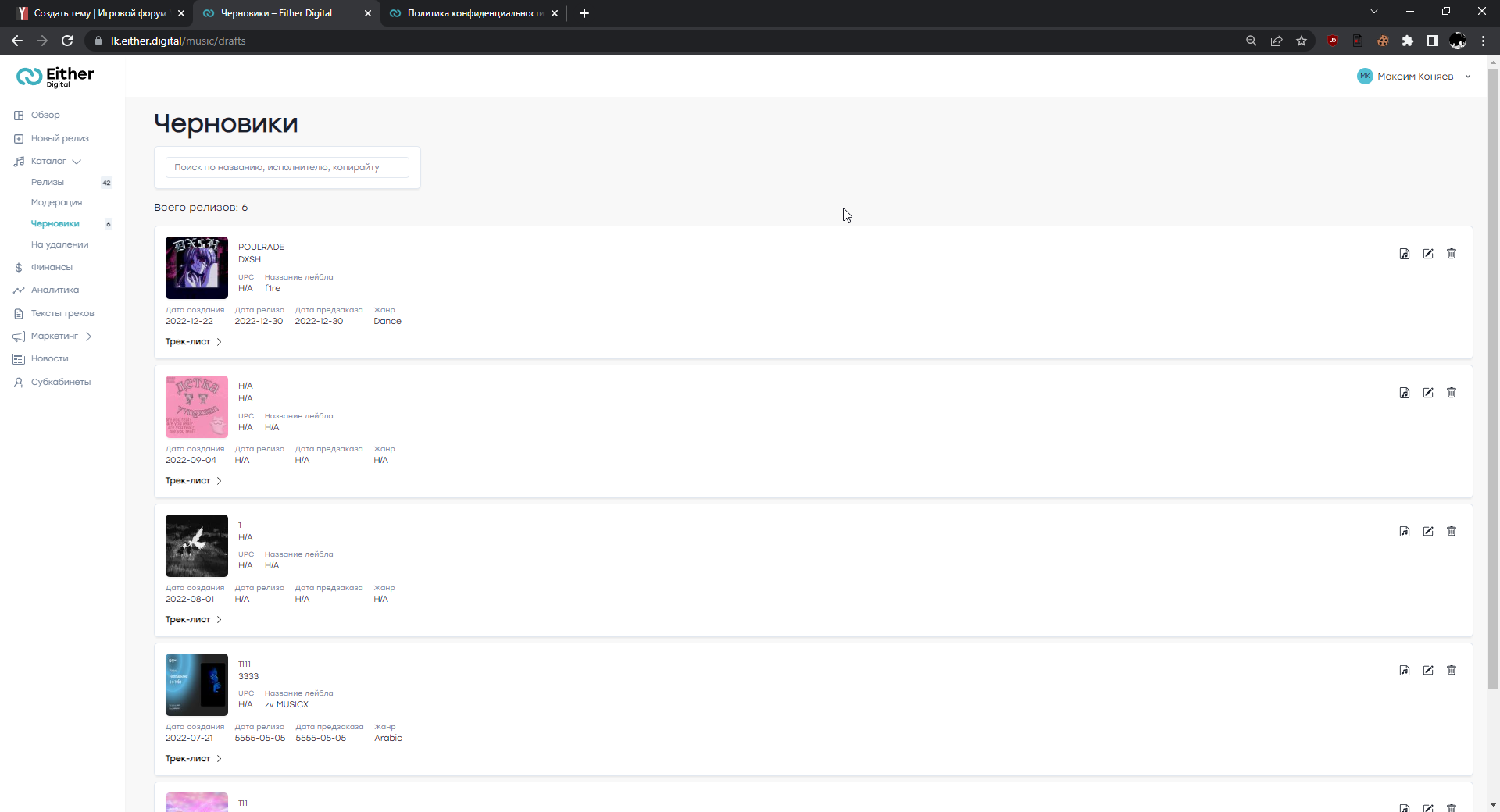Click the page vertical scrollbar
The width and height of the screenshot is (1500, 812).
(x=1493, y=379)
